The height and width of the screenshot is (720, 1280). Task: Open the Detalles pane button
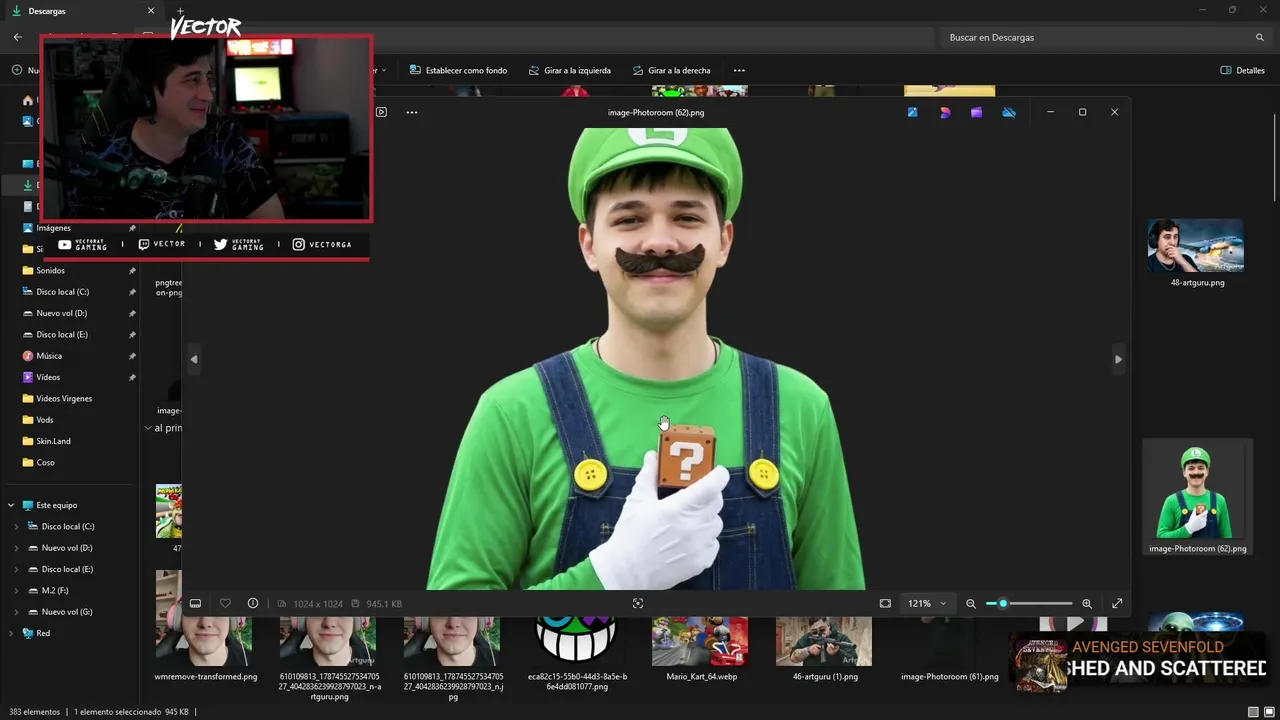[1243, 70]
